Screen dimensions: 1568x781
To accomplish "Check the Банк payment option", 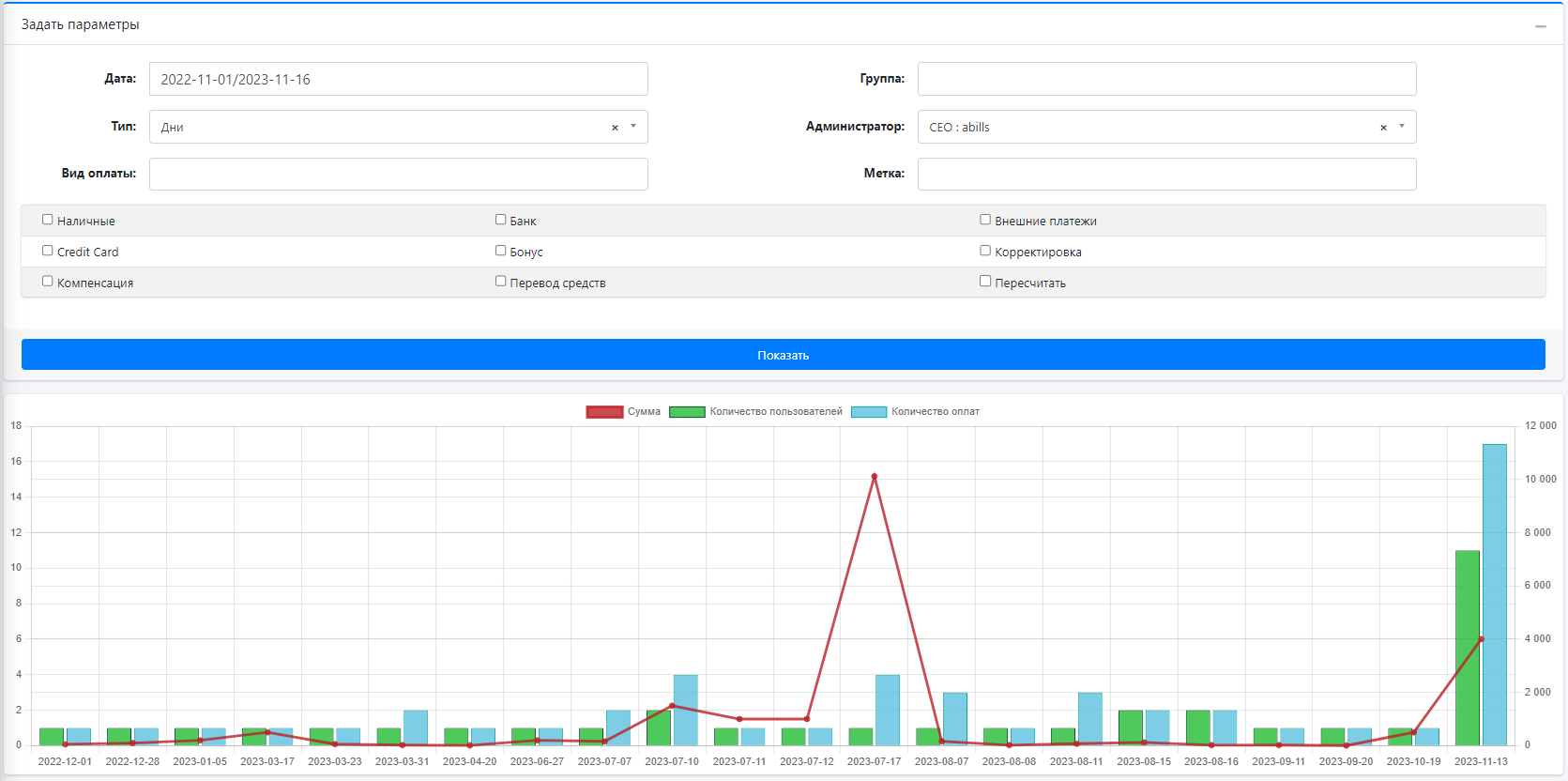I will 500,220.
